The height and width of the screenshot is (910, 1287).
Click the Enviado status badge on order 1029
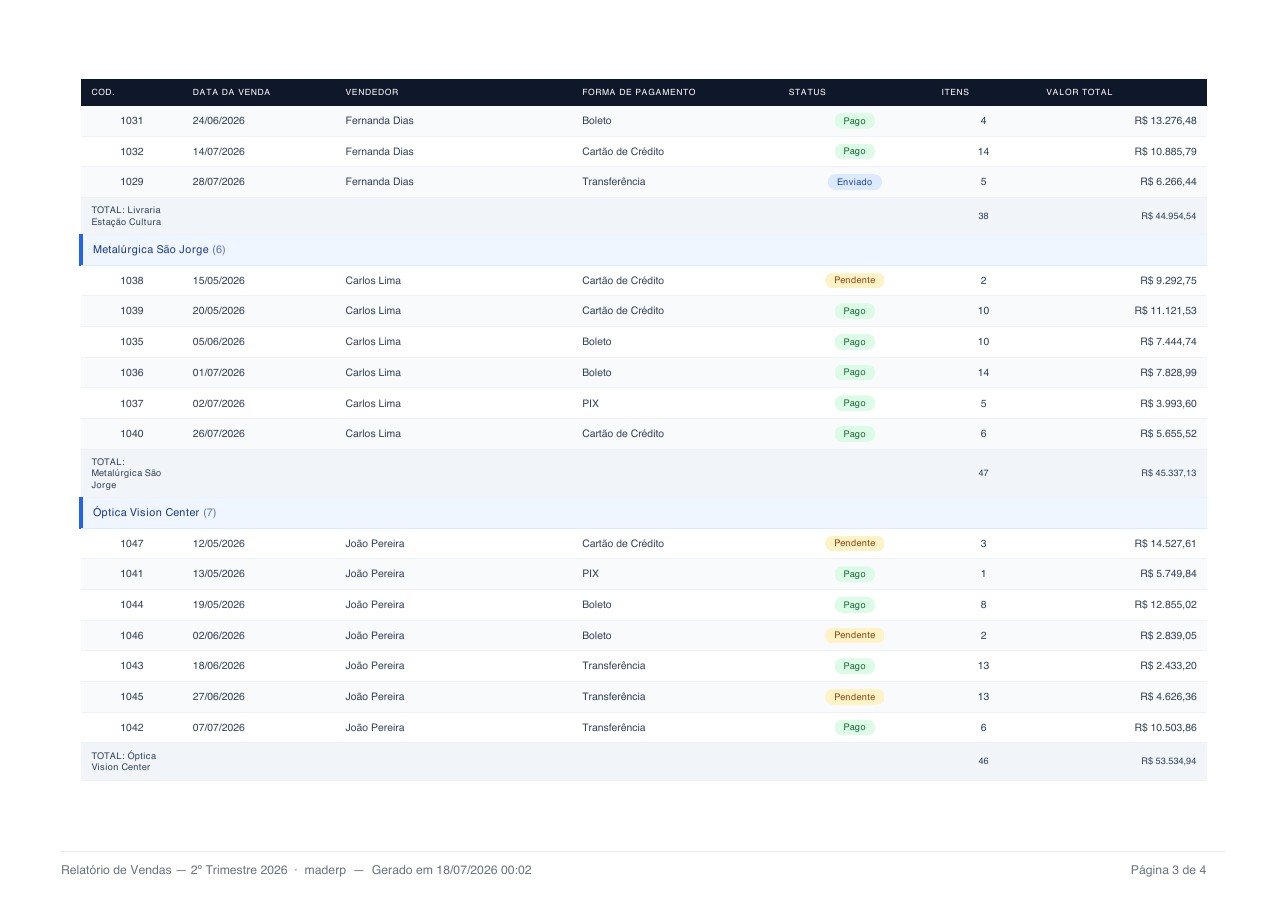[x=854, y=182]
